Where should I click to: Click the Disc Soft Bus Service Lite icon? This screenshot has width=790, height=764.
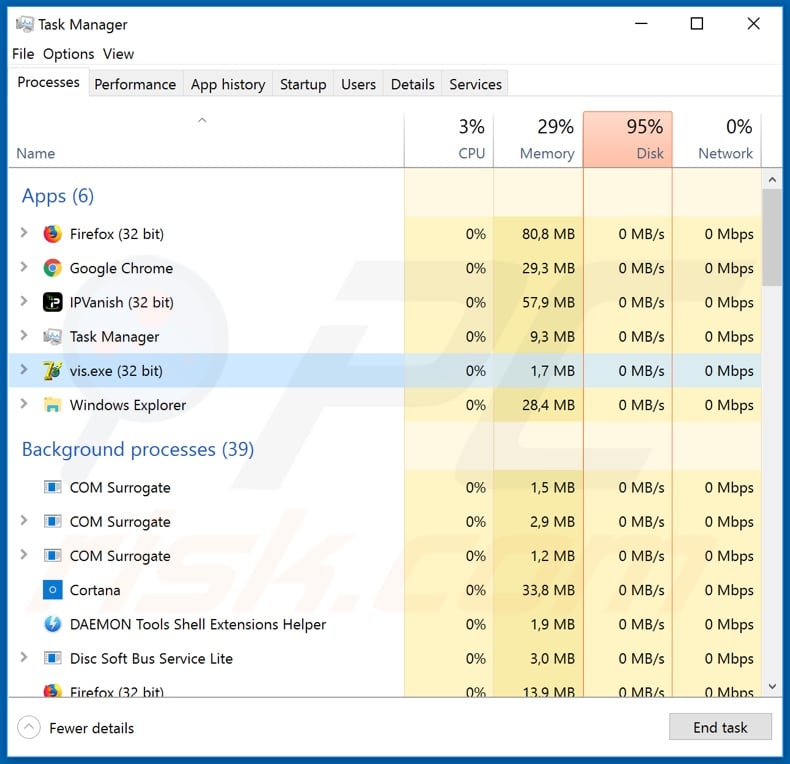pos(52,658)
